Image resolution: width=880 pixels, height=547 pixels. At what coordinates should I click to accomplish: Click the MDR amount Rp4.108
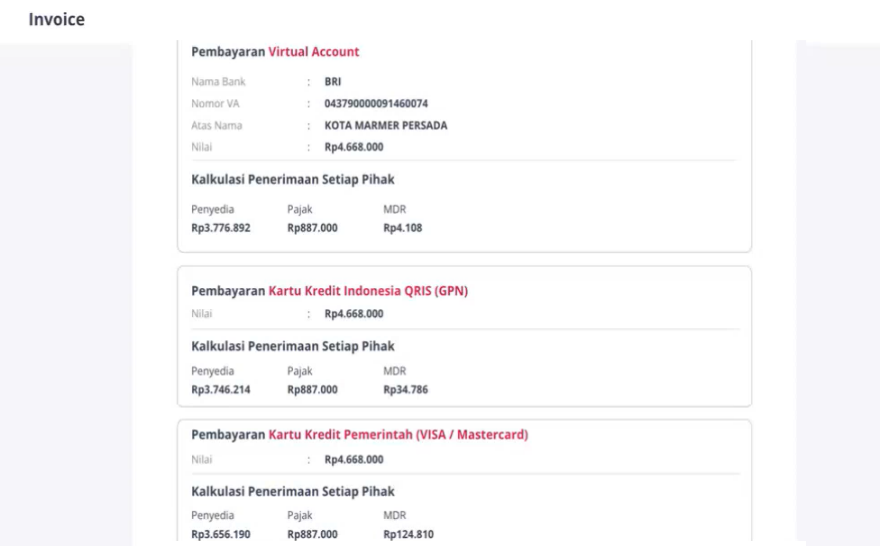(x=403, y=228)
